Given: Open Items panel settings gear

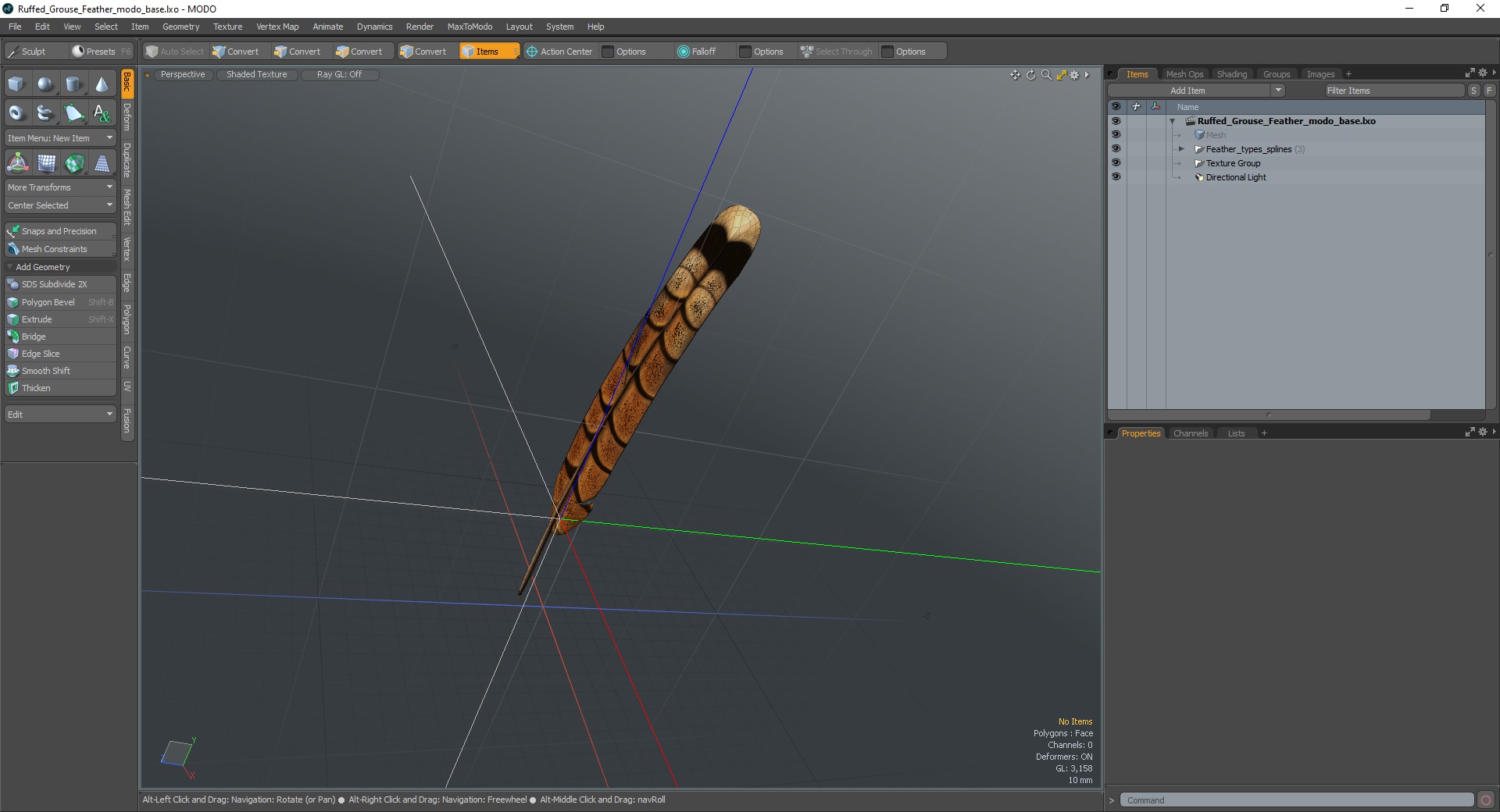Looking at the screenshot, I should click(x=1482, y=73).
